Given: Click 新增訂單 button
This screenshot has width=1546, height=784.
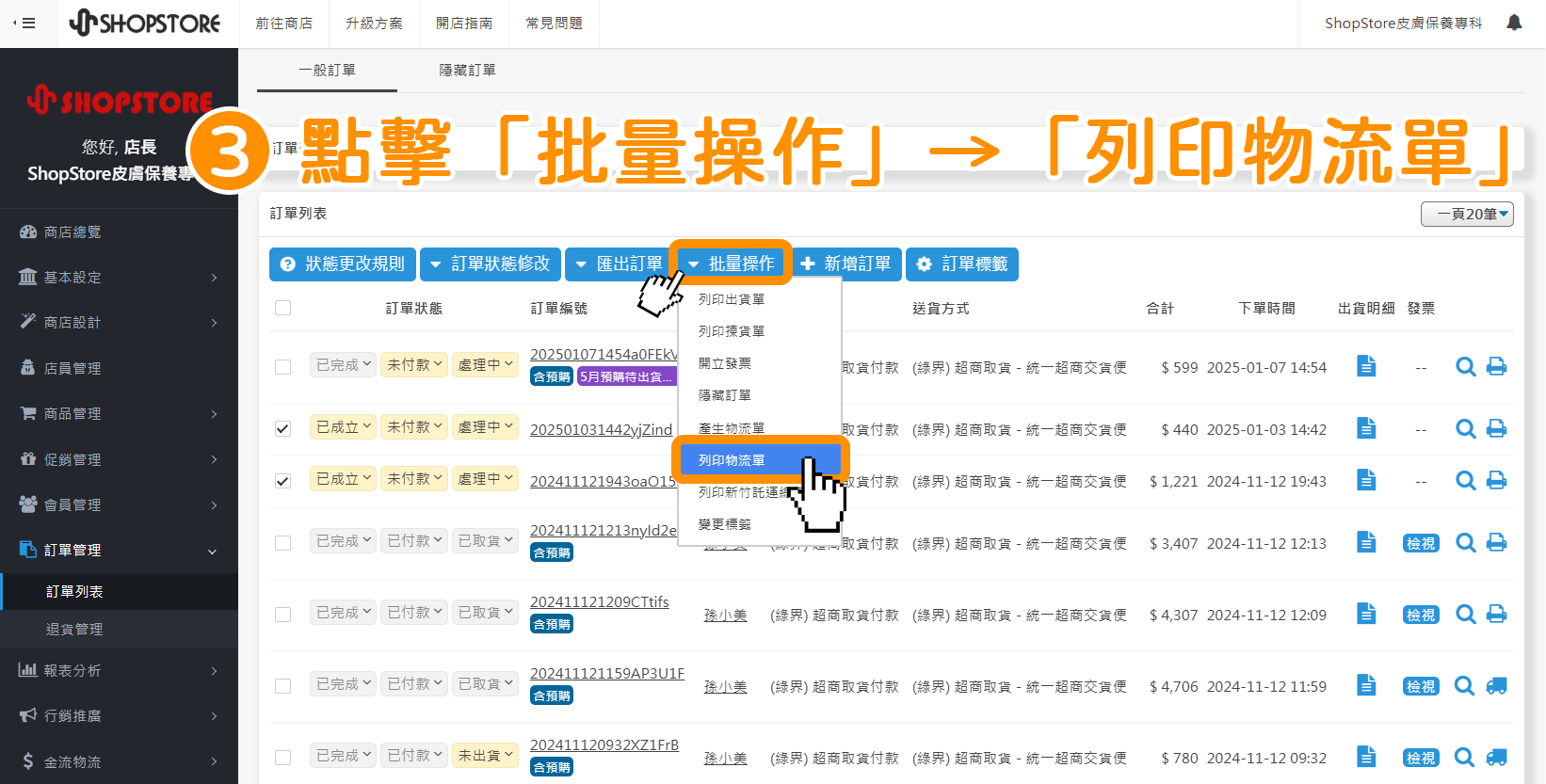Looking at the screenshot, I should [x=845, y=264].
